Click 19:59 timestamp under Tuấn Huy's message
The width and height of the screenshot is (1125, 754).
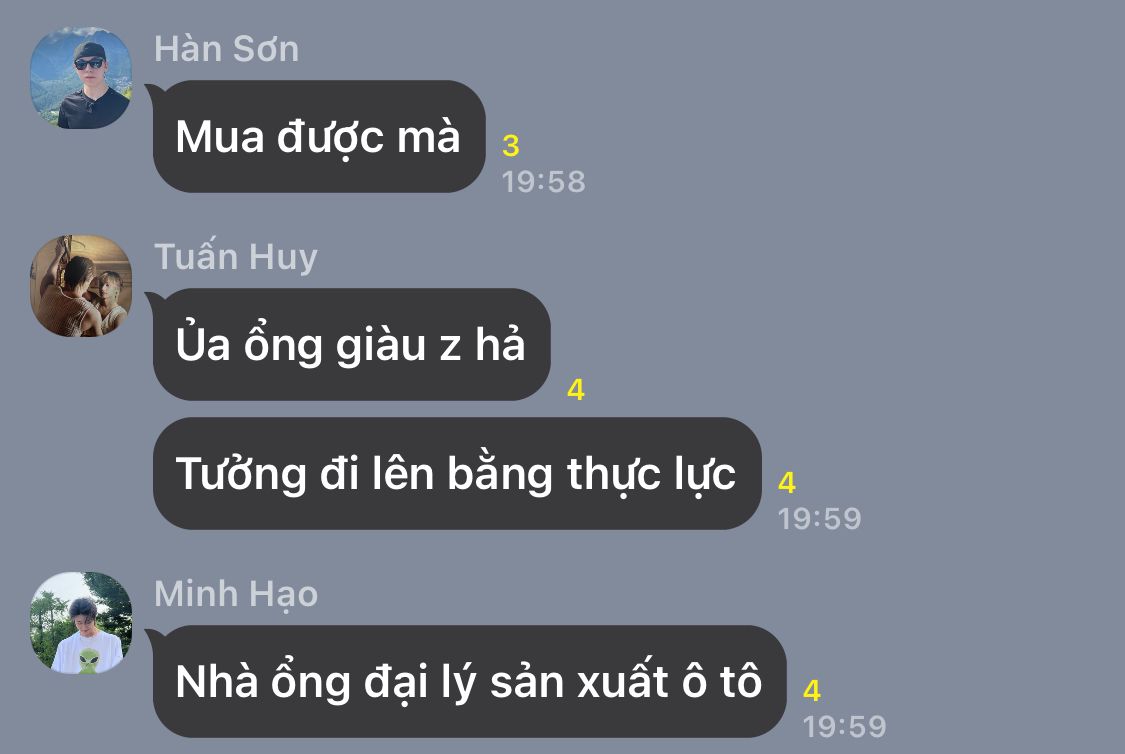click(819, 519)
